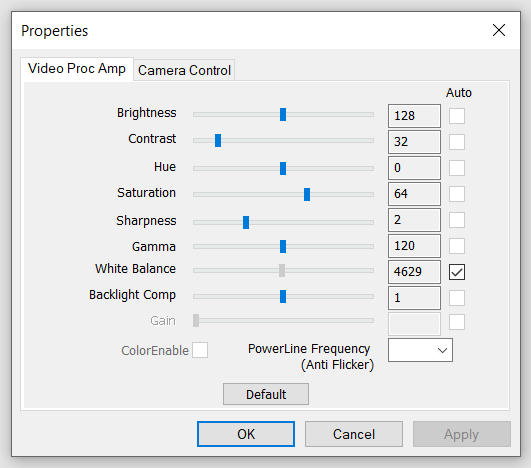Focus the Brightness value field 128
The height and width of the screenshot is (468, 531).
click(x=414, y=116)
